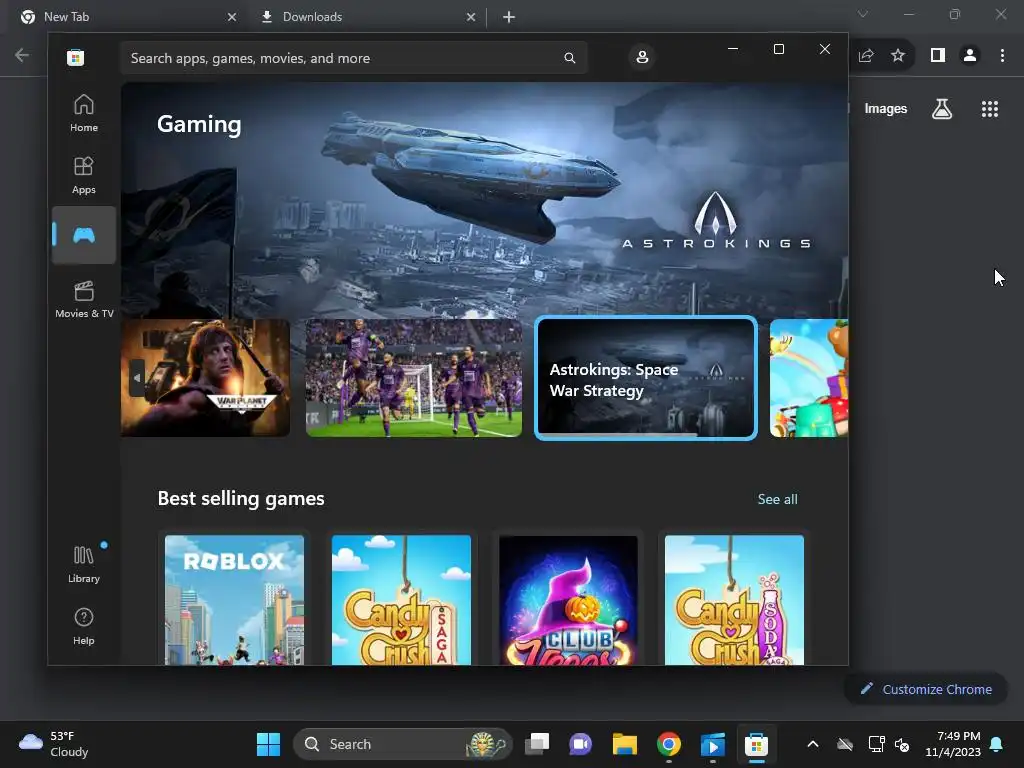
Task: Click the Customize Chrome button
Action: [926, 689]
